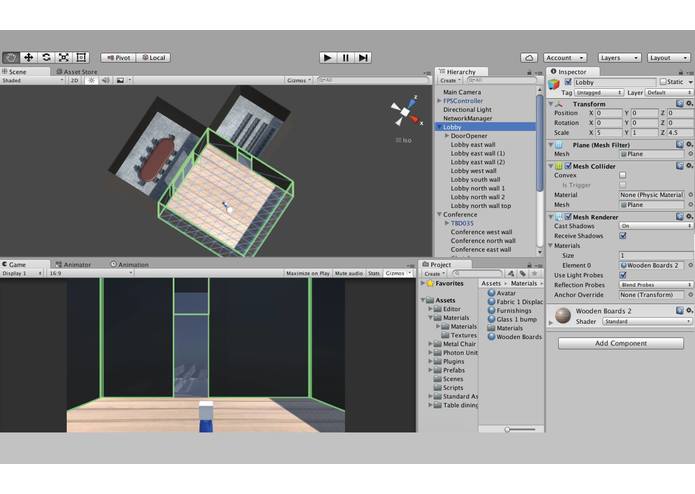Toggle Use Light Probes checkbox

pyautogui.click(x=623, y=275)
